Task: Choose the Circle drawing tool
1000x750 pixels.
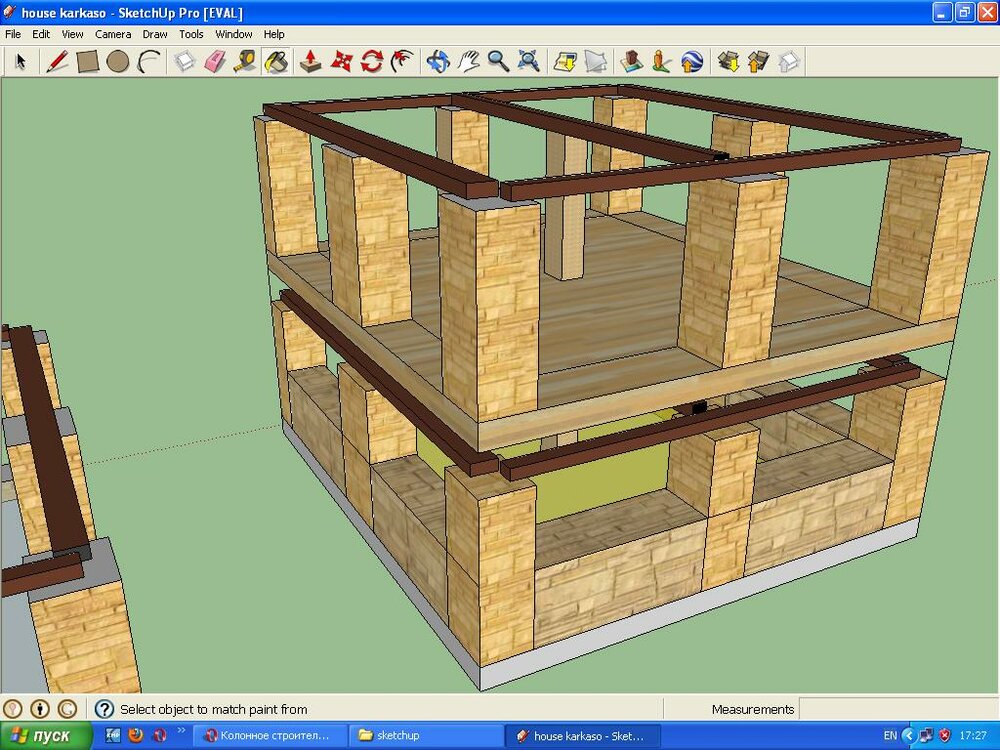Action: click(118, 62)
